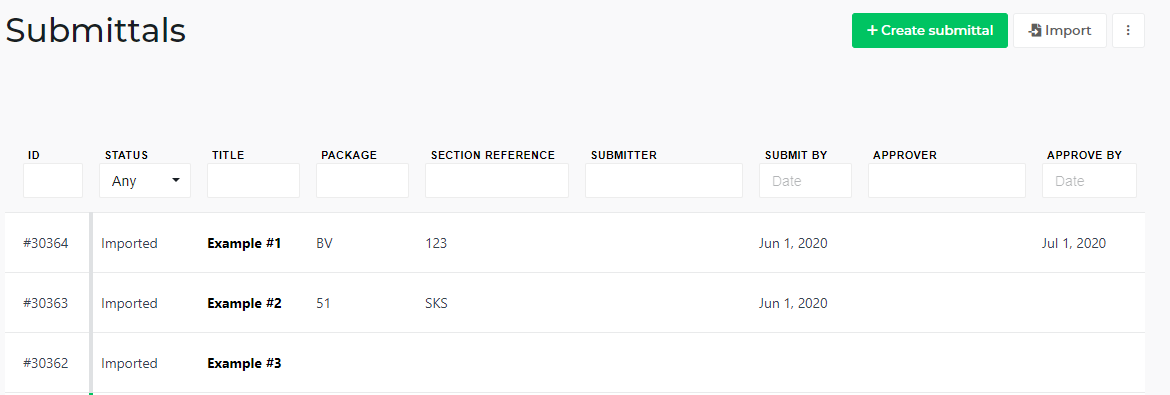Open the Example #3 submittal

point(244,363)
